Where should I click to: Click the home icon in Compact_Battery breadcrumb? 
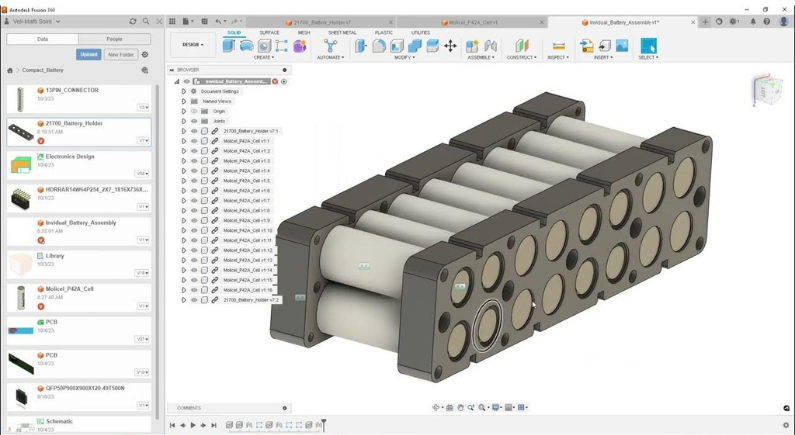(10, 70)
